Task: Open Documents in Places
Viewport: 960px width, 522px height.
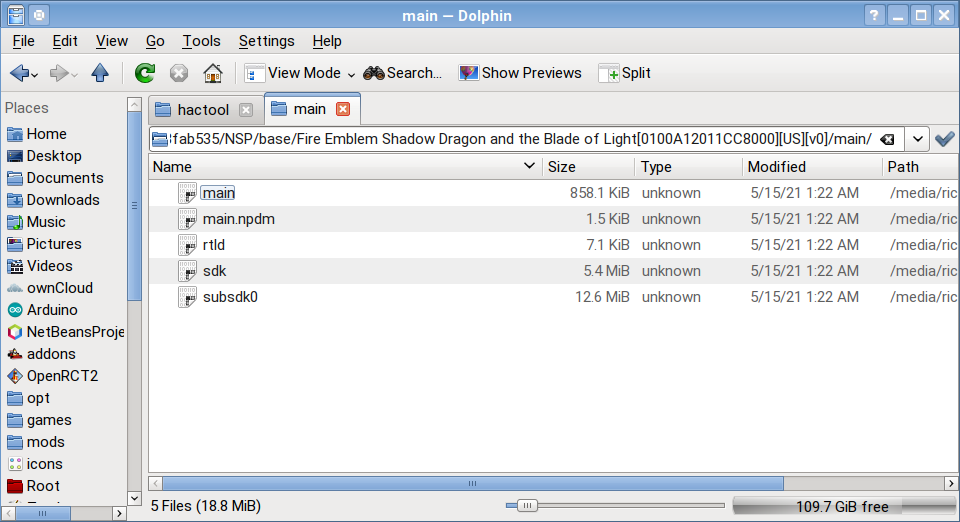Action: (x=55, y=177)
